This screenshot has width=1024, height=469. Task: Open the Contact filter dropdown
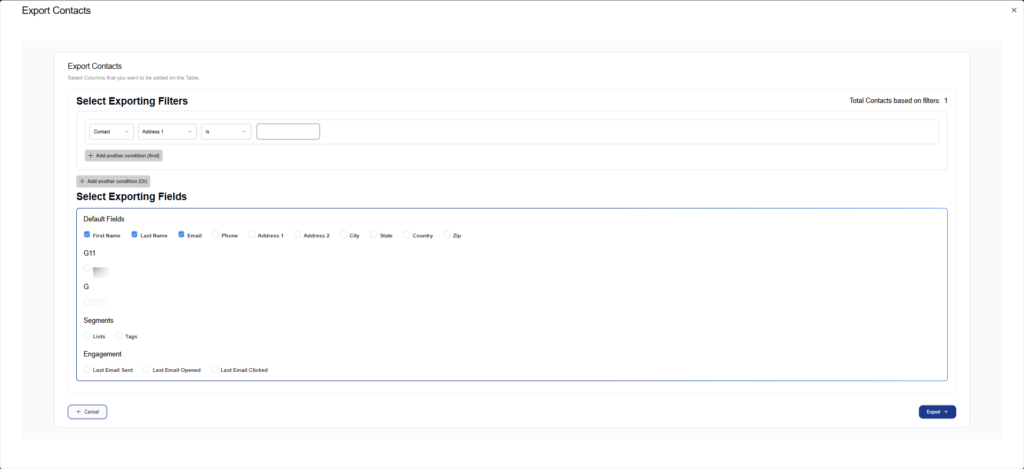[x=111, y=131]
